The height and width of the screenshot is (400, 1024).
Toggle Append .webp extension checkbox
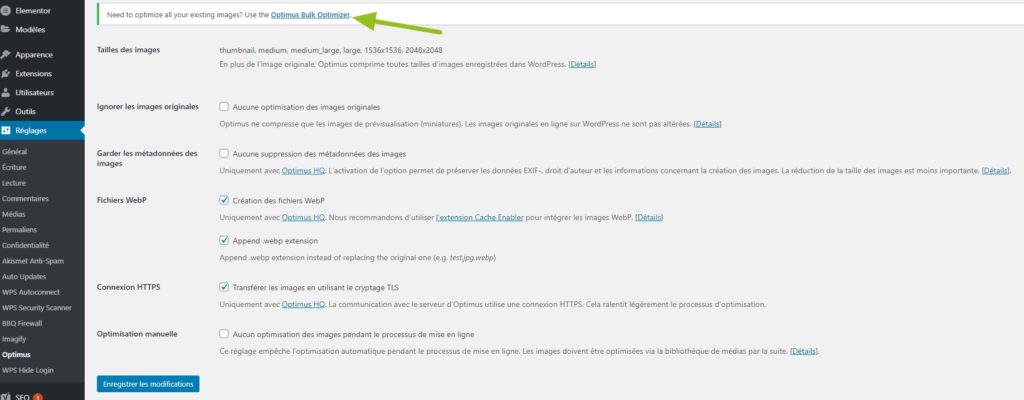coord(224,241)
